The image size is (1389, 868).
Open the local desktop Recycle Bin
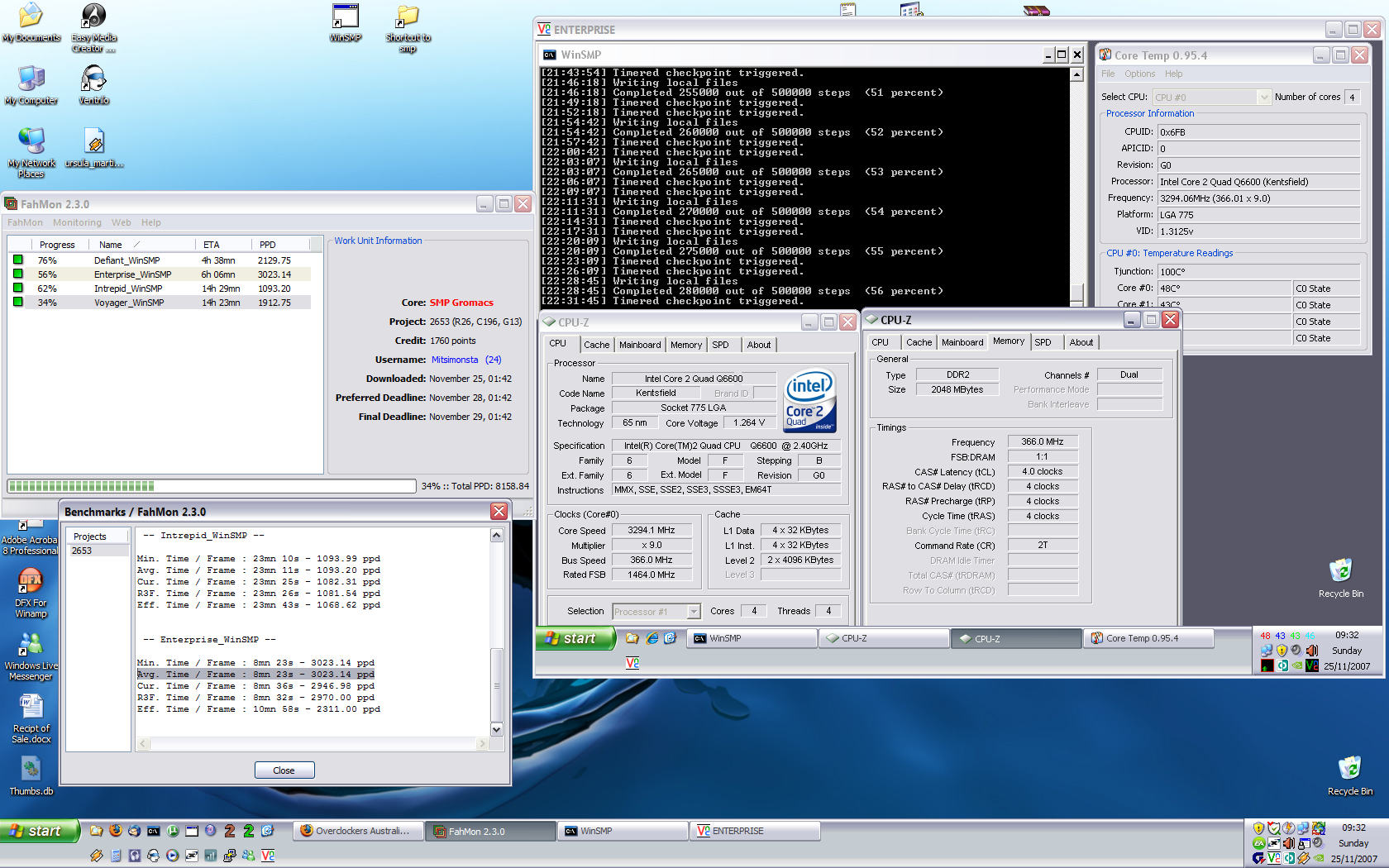1349,775
